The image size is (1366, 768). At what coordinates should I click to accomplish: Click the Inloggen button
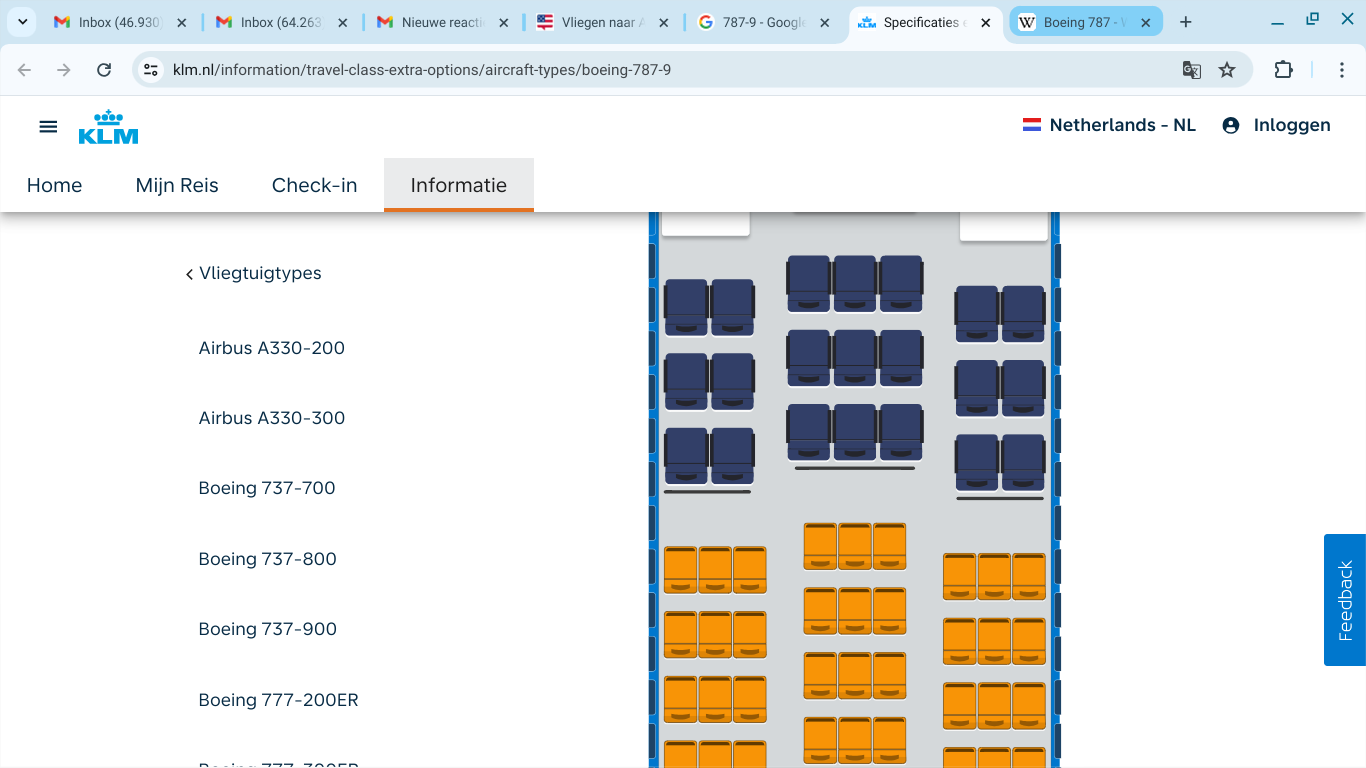(x=1291, y=125)
